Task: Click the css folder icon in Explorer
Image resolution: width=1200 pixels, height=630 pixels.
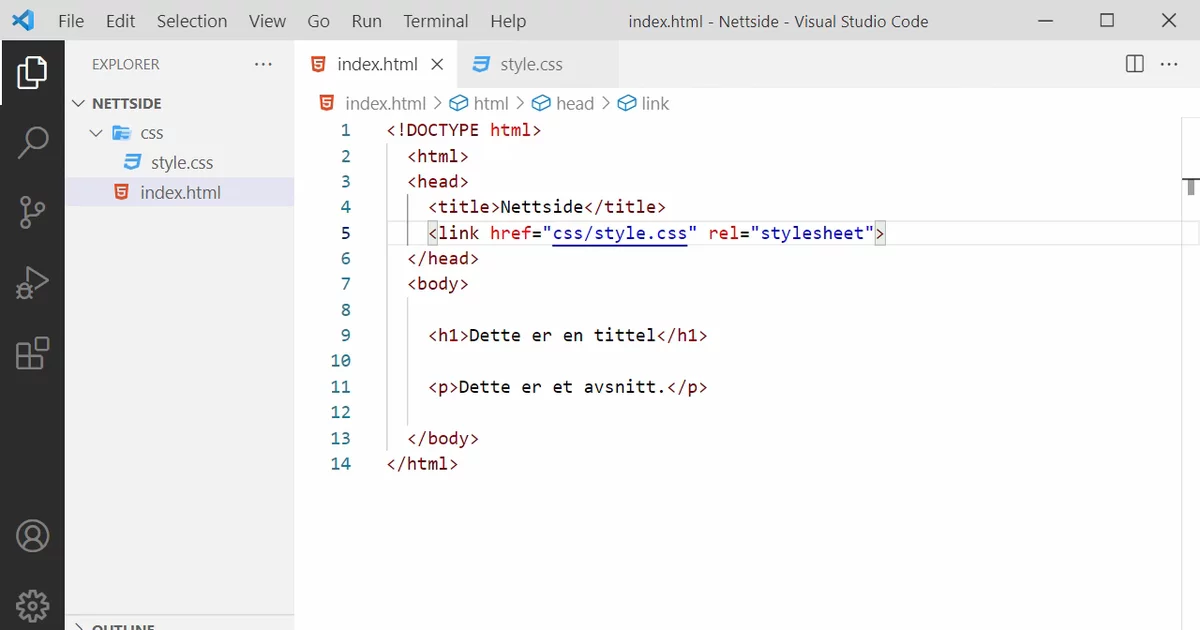Action: (x=122, y=133)
